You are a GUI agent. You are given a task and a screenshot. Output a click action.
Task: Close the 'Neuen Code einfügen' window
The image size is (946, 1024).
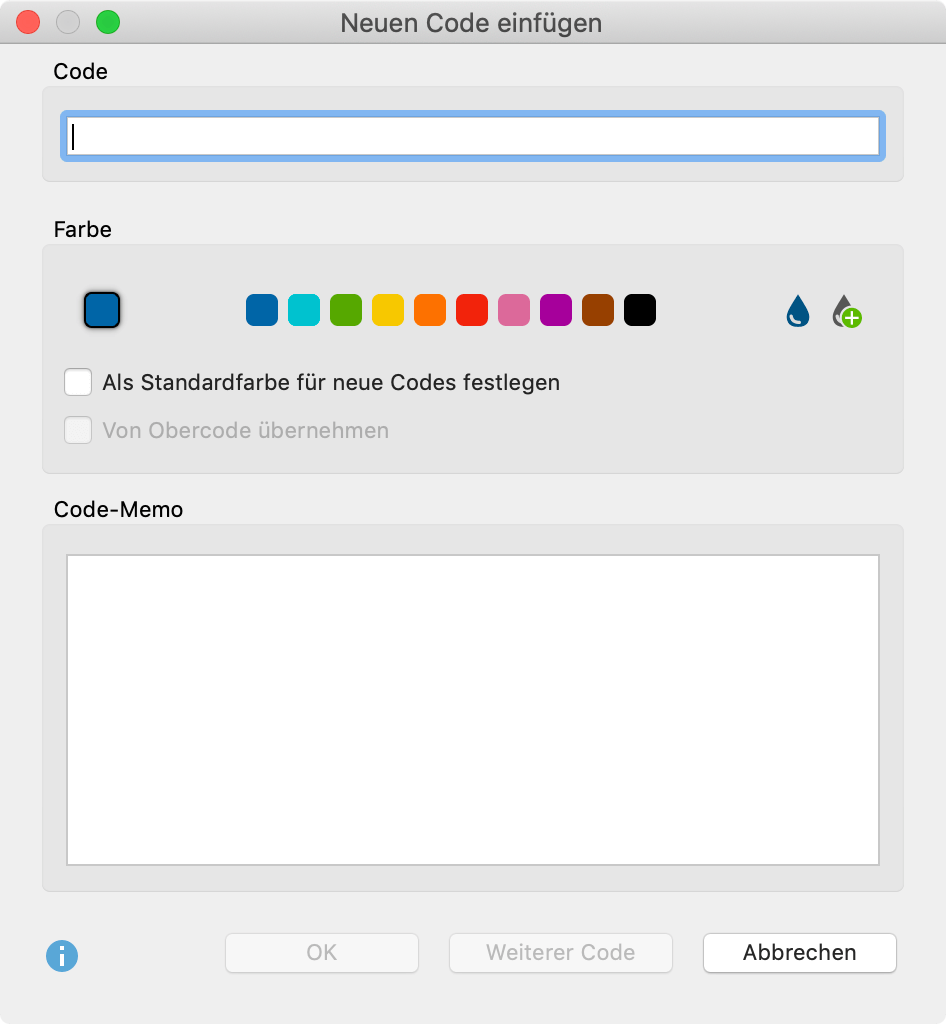tap(28, 22)
